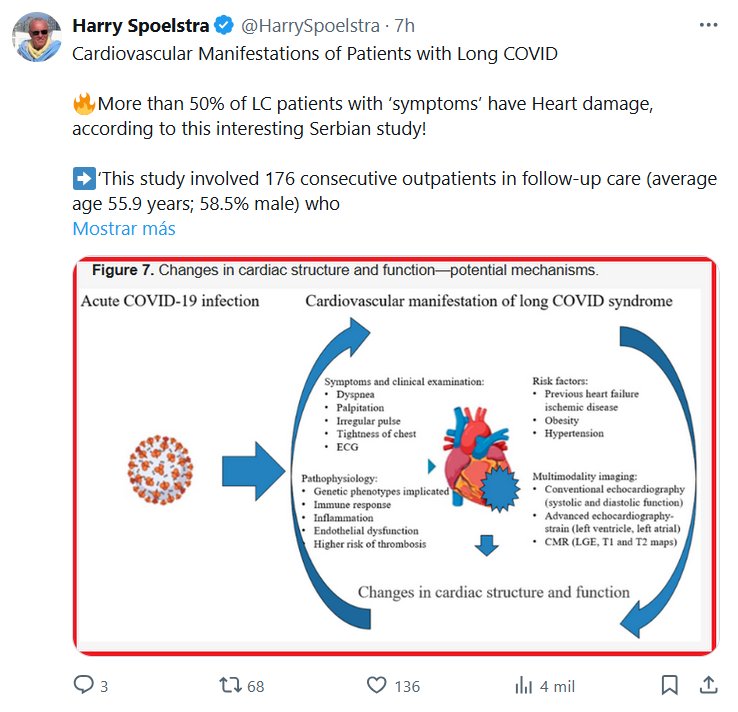This screenshot has width=738, height=712.
Task: Click the repost count 68
Action: [x=255, y=686]
